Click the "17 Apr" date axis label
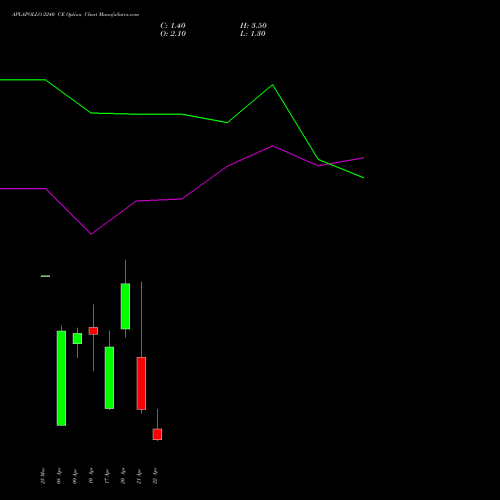This screenshot has height=500, width=500. pos(107,476)
